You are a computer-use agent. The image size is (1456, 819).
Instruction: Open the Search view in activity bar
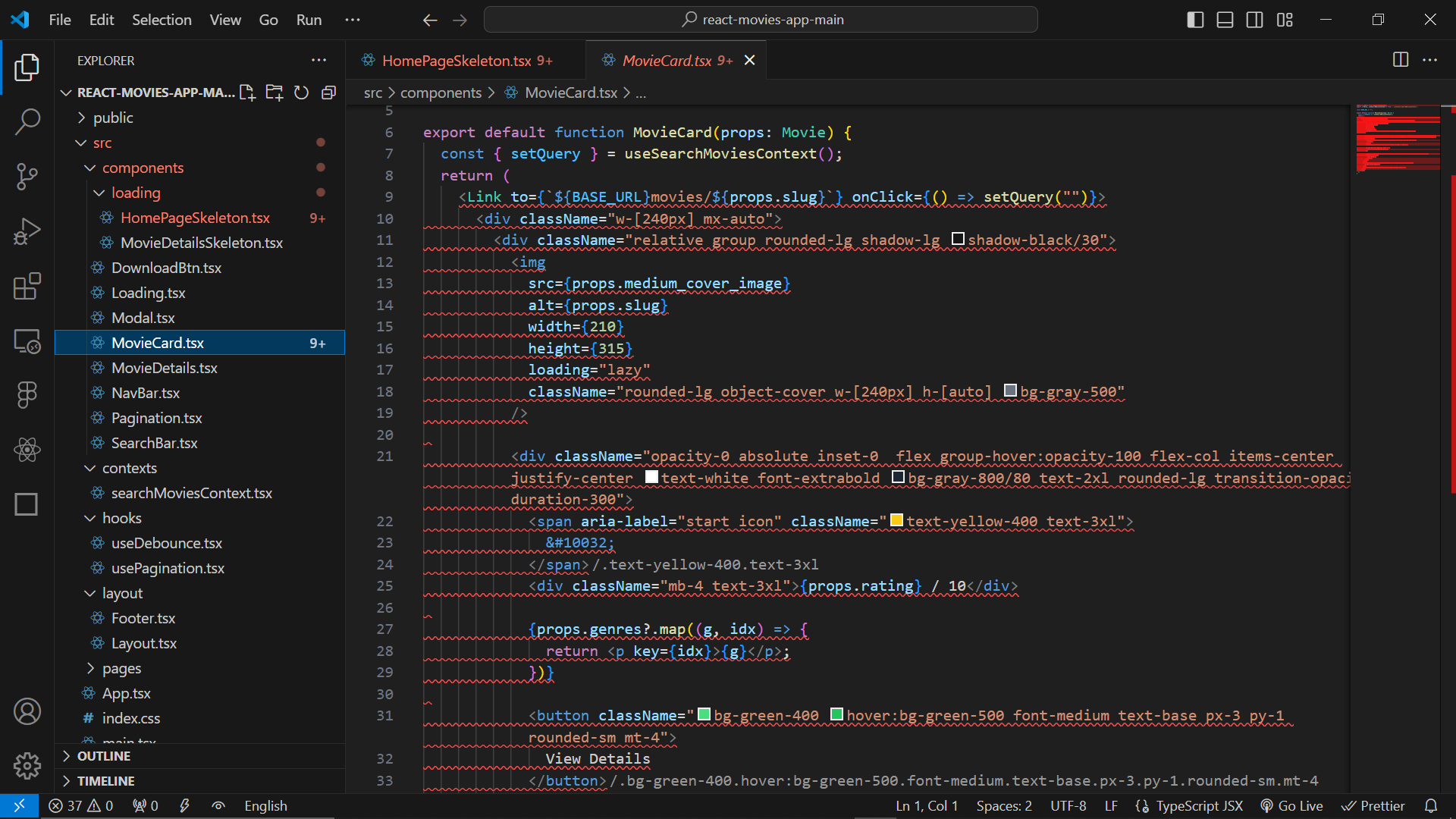[x=27, y=121]
